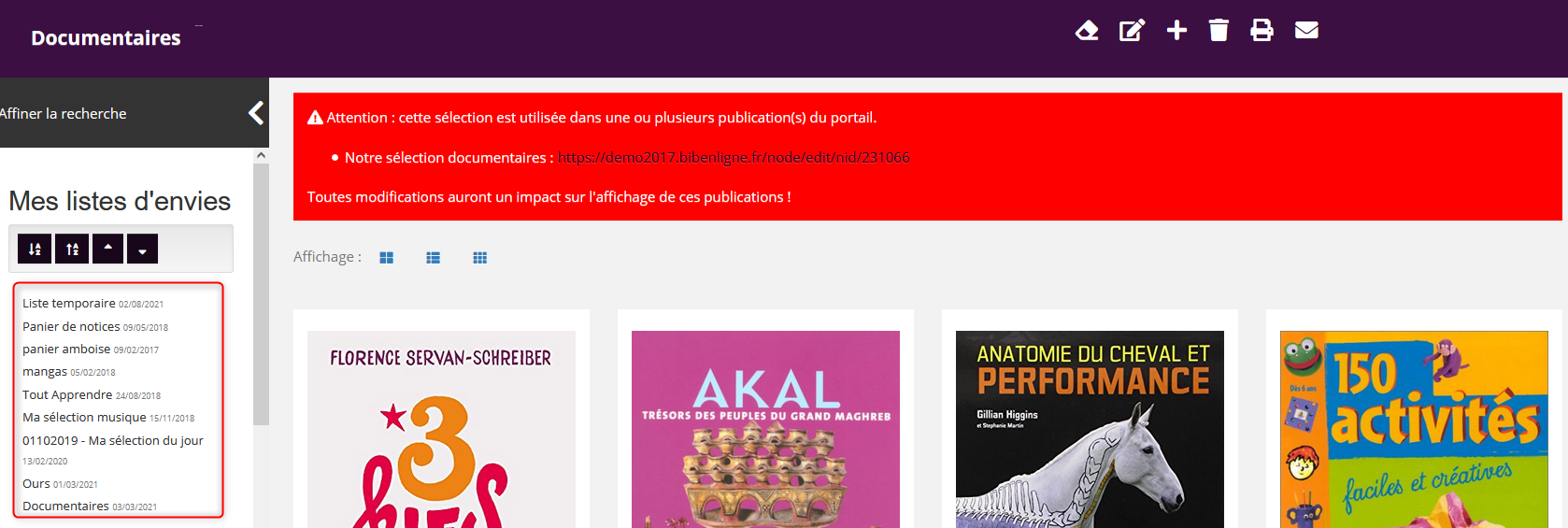Click the Florence Servan-Schreiber book cover
The width and height of the screenshot is (1568, 528).
click(x=441, y=429)
